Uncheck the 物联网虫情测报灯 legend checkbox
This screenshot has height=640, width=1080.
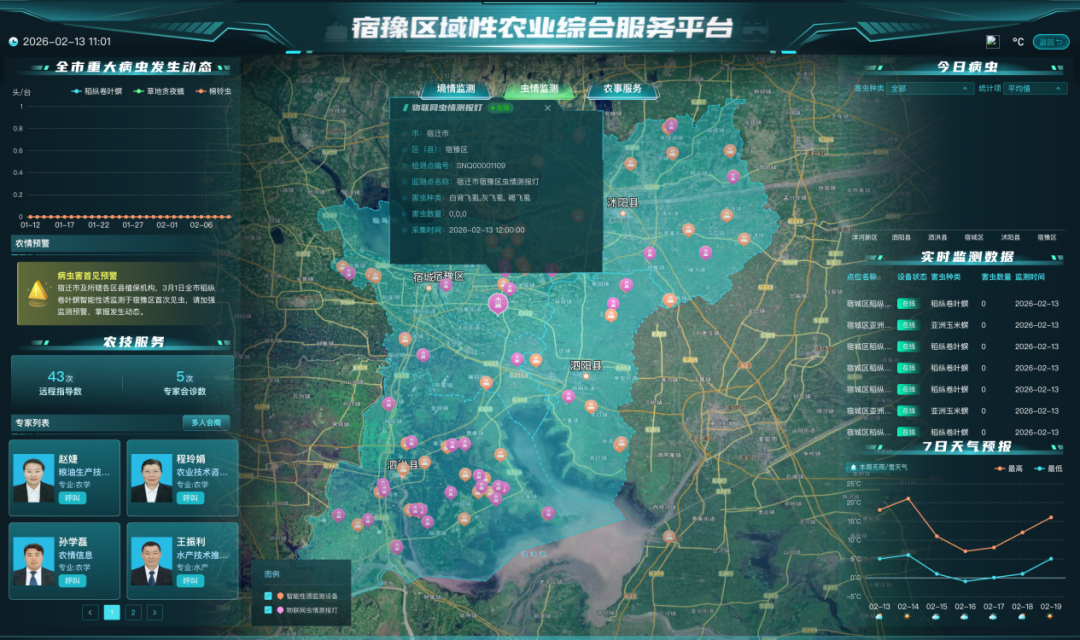coord(268,610)
